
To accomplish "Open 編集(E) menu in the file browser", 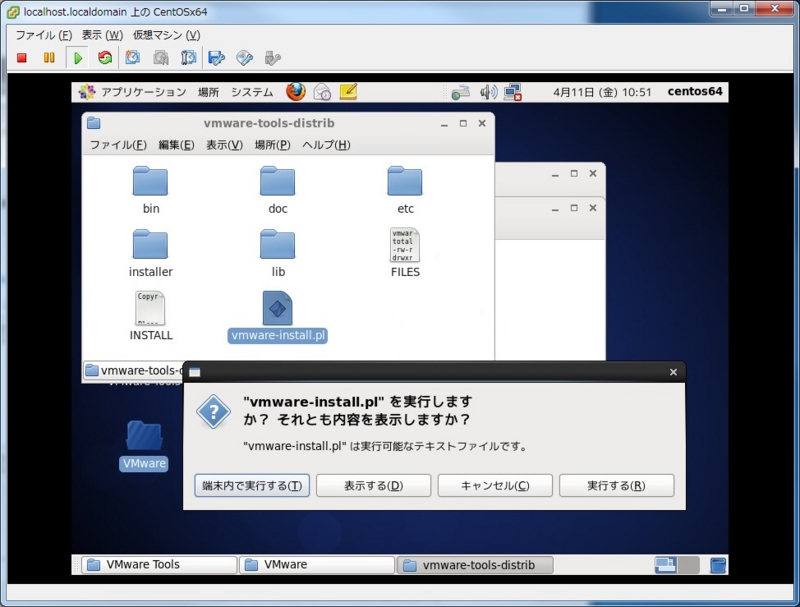I will (176, 145).
